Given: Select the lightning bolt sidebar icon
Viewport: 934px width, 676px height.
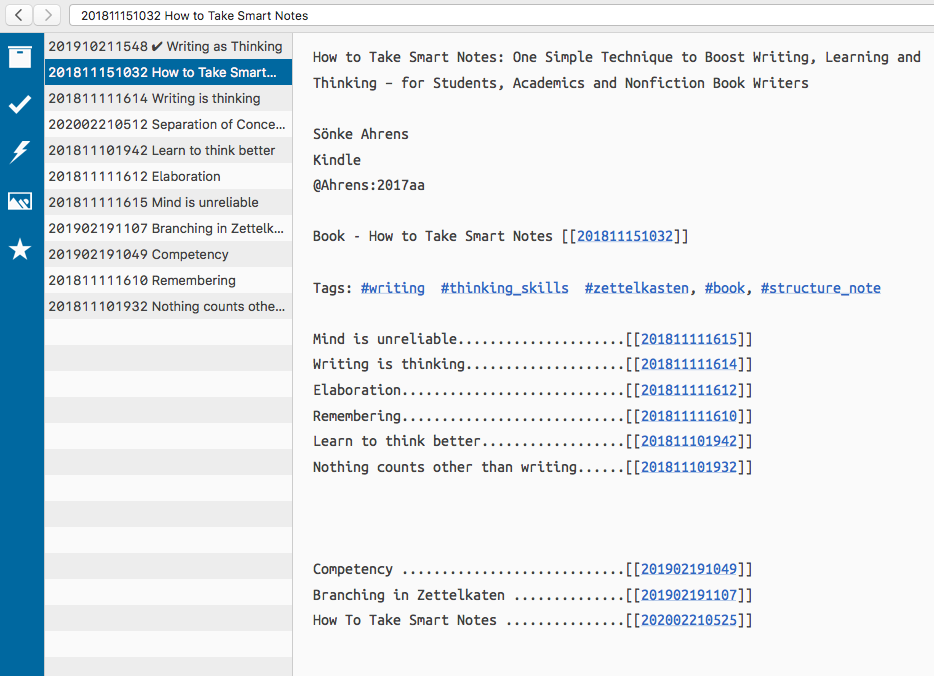Looking at the screenshot, I should [x=20, y=152].
